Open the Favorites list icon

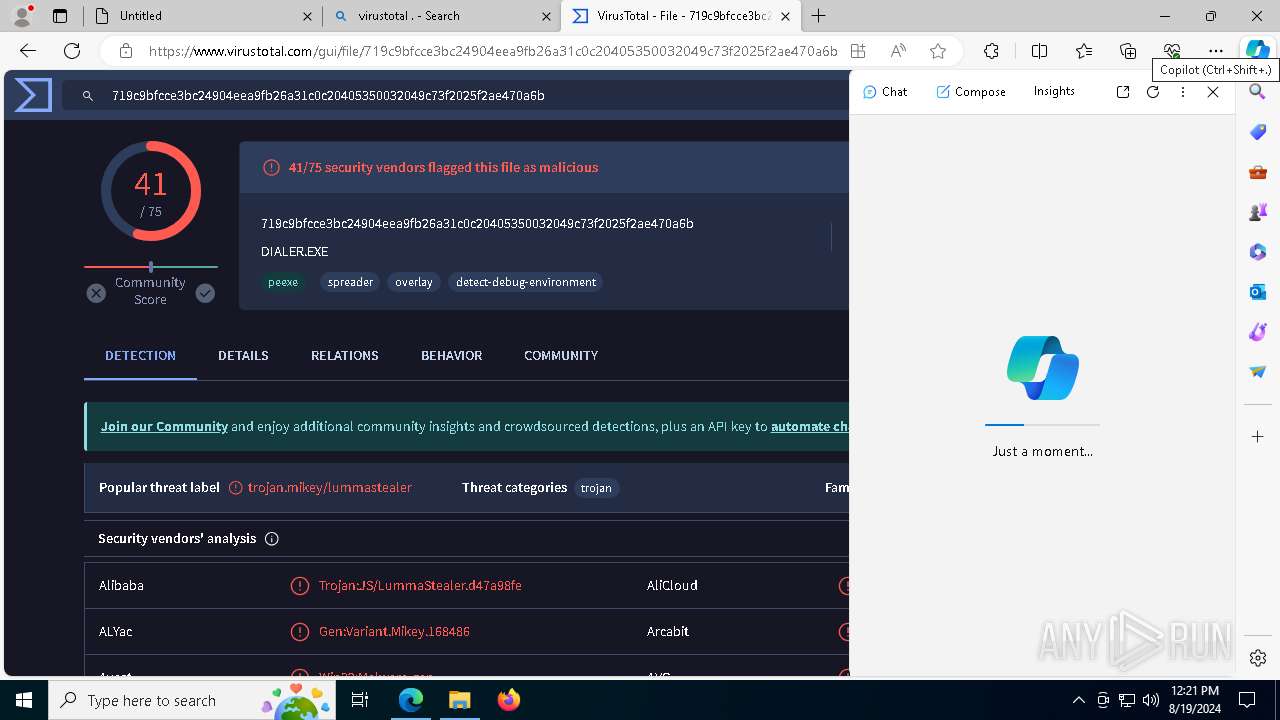[x=1084, y=51]
